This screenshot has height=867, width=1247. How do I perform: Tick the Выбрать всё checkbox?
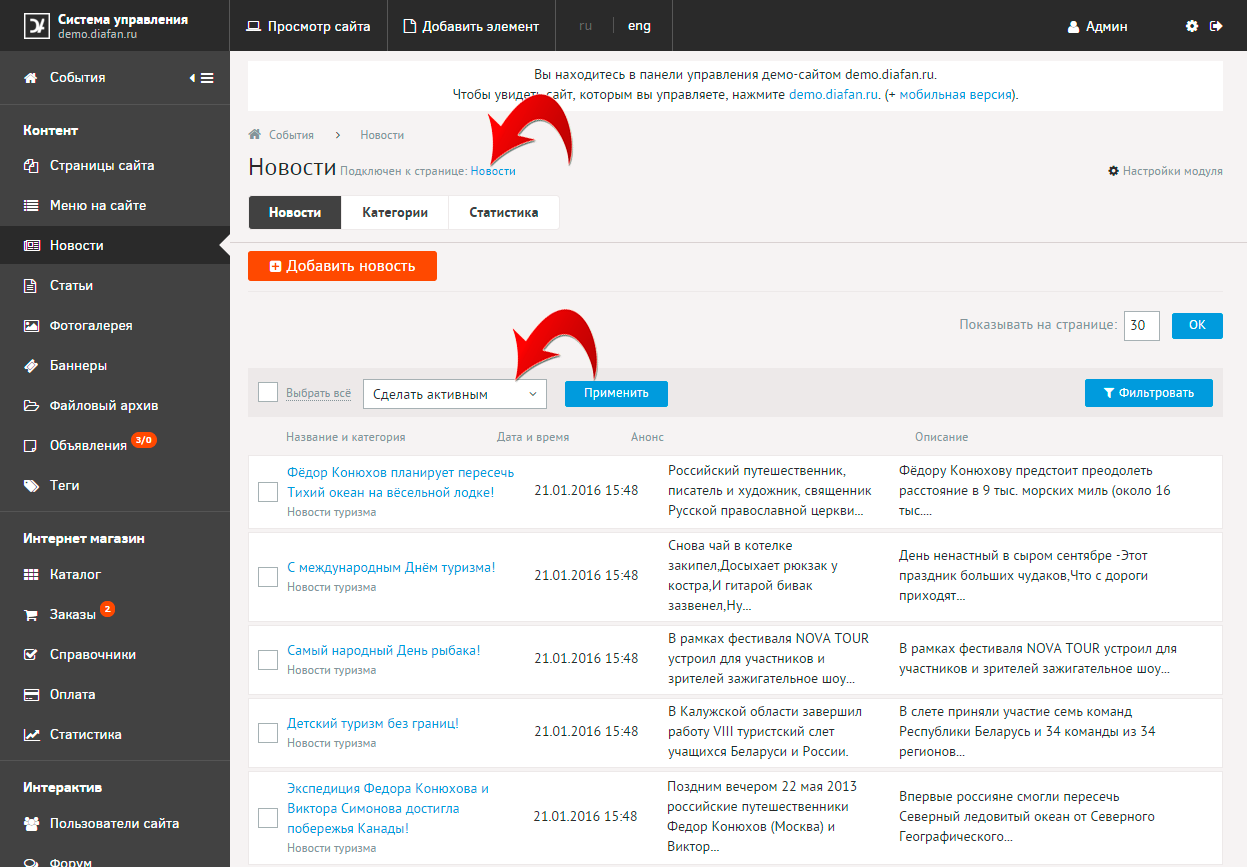point(268,392)
